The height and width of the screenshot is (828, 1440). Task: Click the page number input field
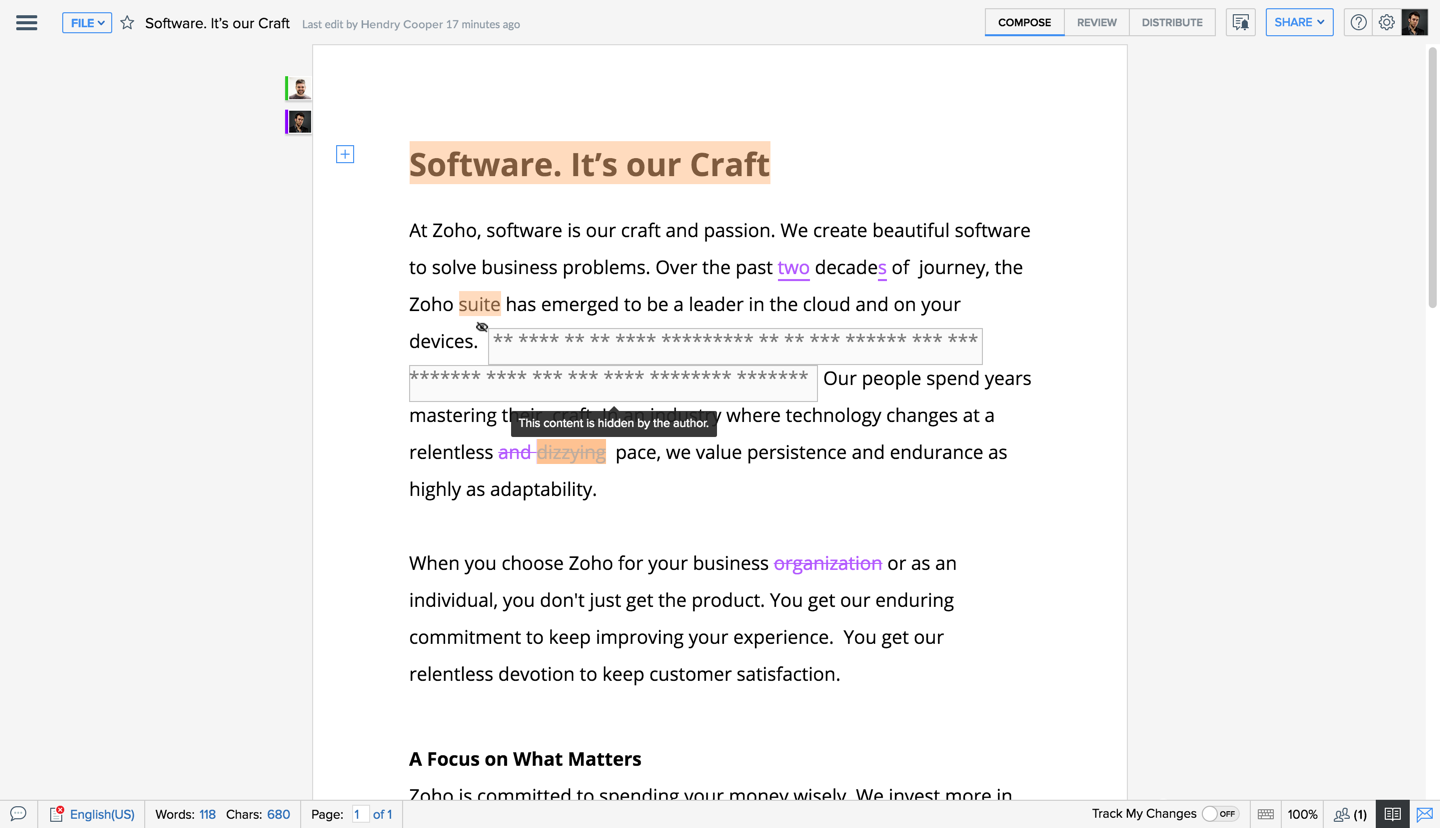click(x=360, y=814)
